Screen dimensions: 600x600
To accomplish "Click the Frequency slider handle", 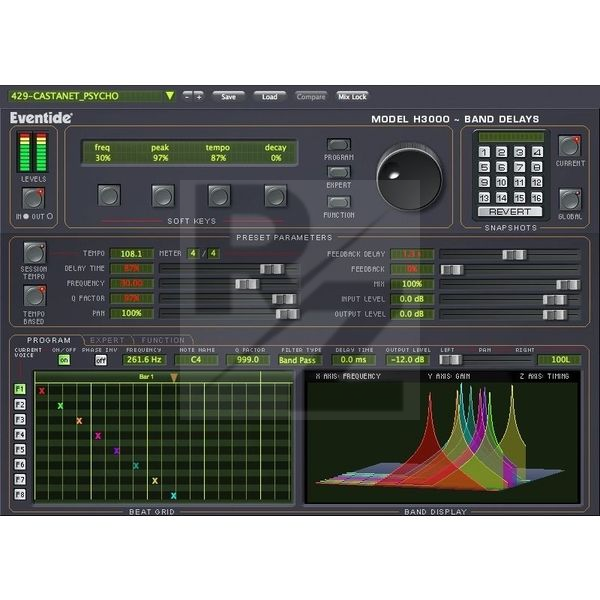I will (247, 284).
